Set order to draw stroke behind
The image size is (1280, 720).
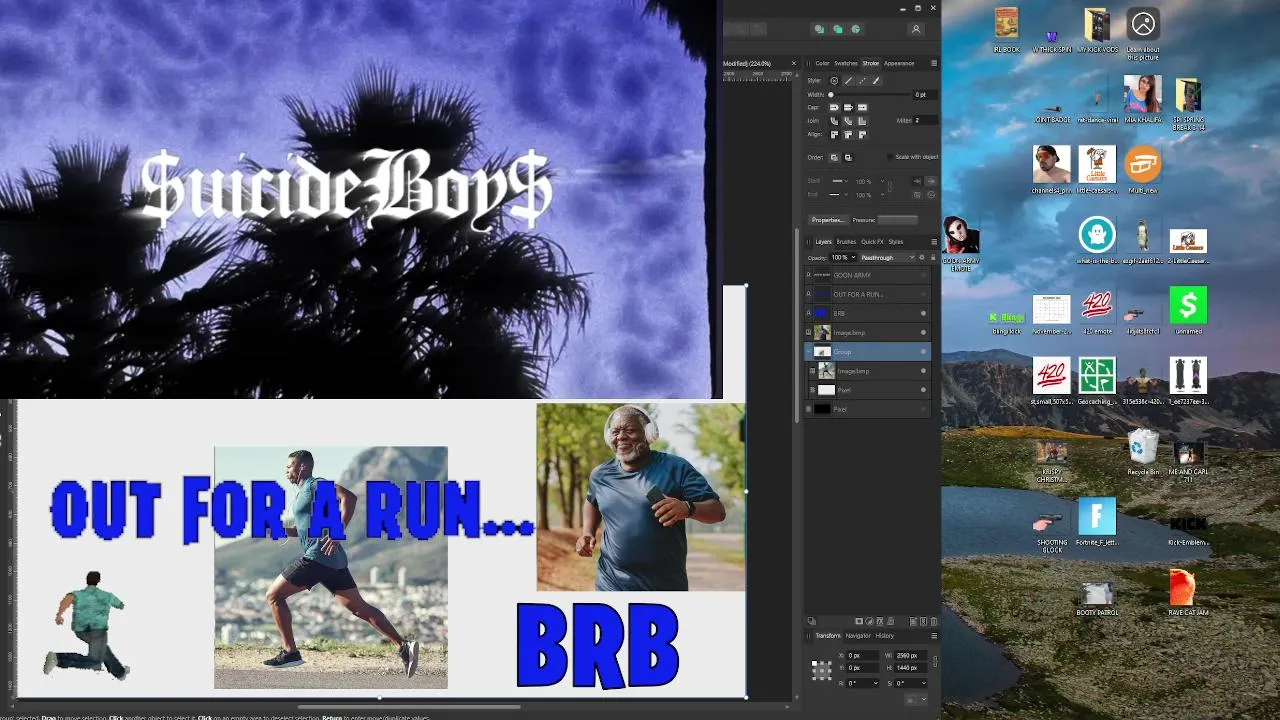click(834, 157)
